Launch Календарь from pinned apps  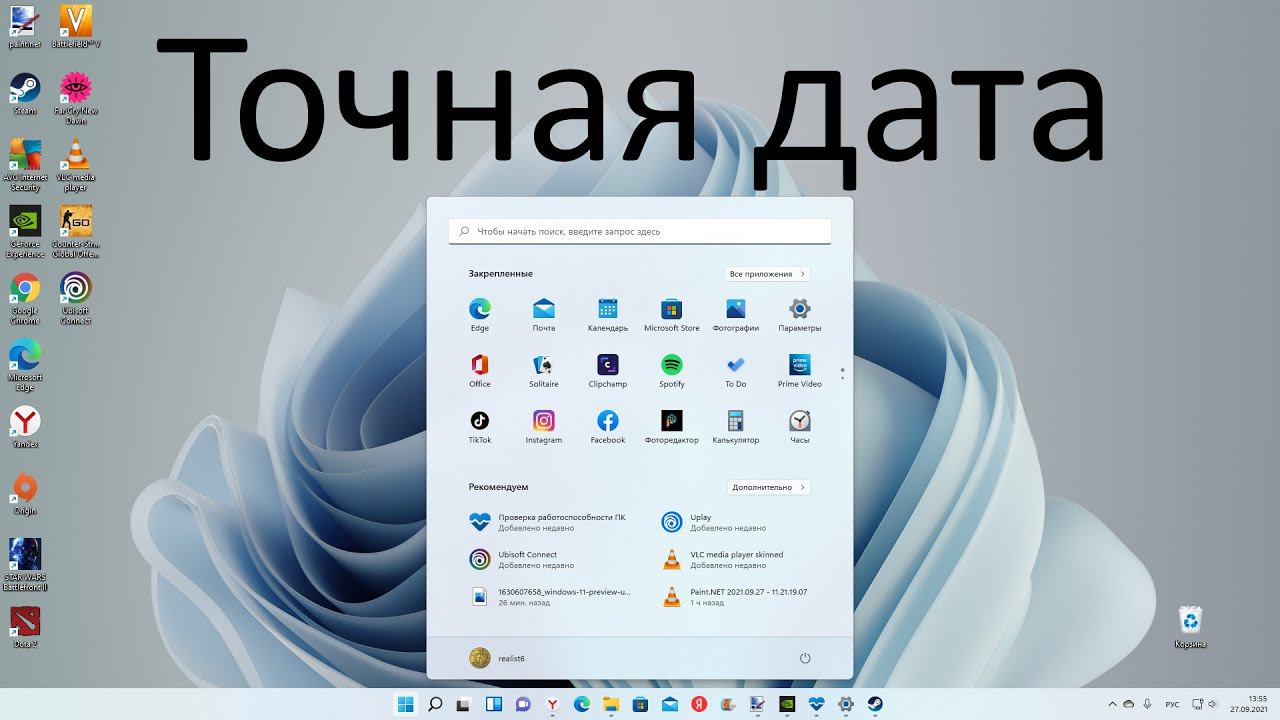[608, 314]
